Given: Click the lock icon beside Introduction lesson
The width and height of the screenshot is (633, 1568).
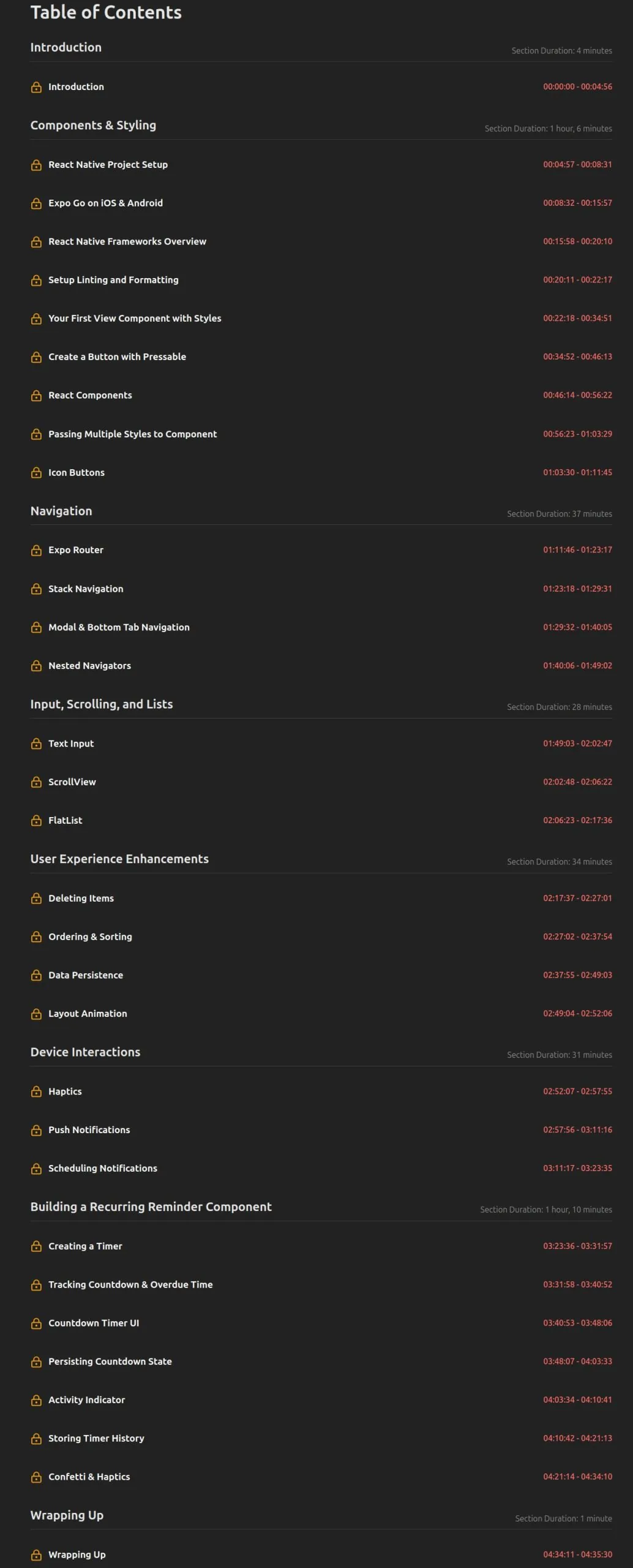Looking at the screenshot, I should tap(36, 87).
